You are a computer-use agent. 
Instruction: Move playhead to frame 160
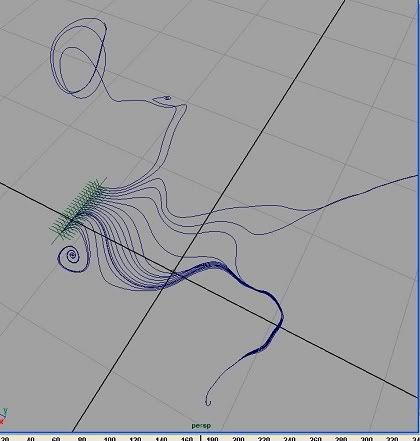(x=187, y=439)
